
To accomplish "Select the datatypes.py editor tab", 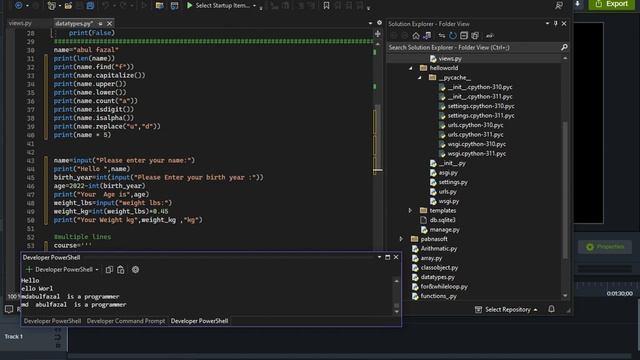I will click(x=74, y=24).
